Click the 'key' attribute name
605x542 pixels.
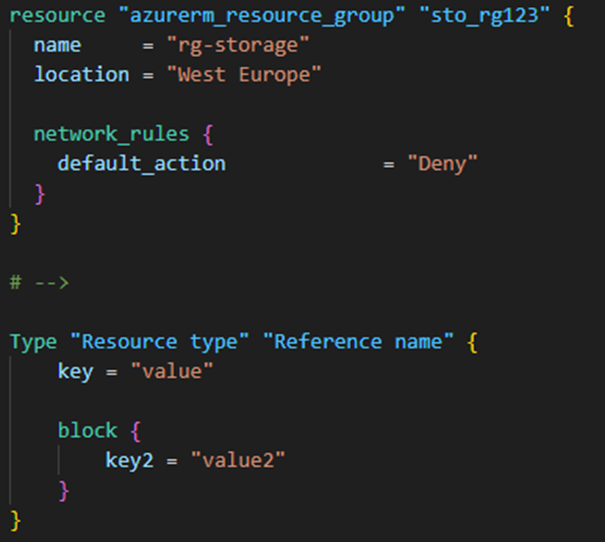coord(76,372)
